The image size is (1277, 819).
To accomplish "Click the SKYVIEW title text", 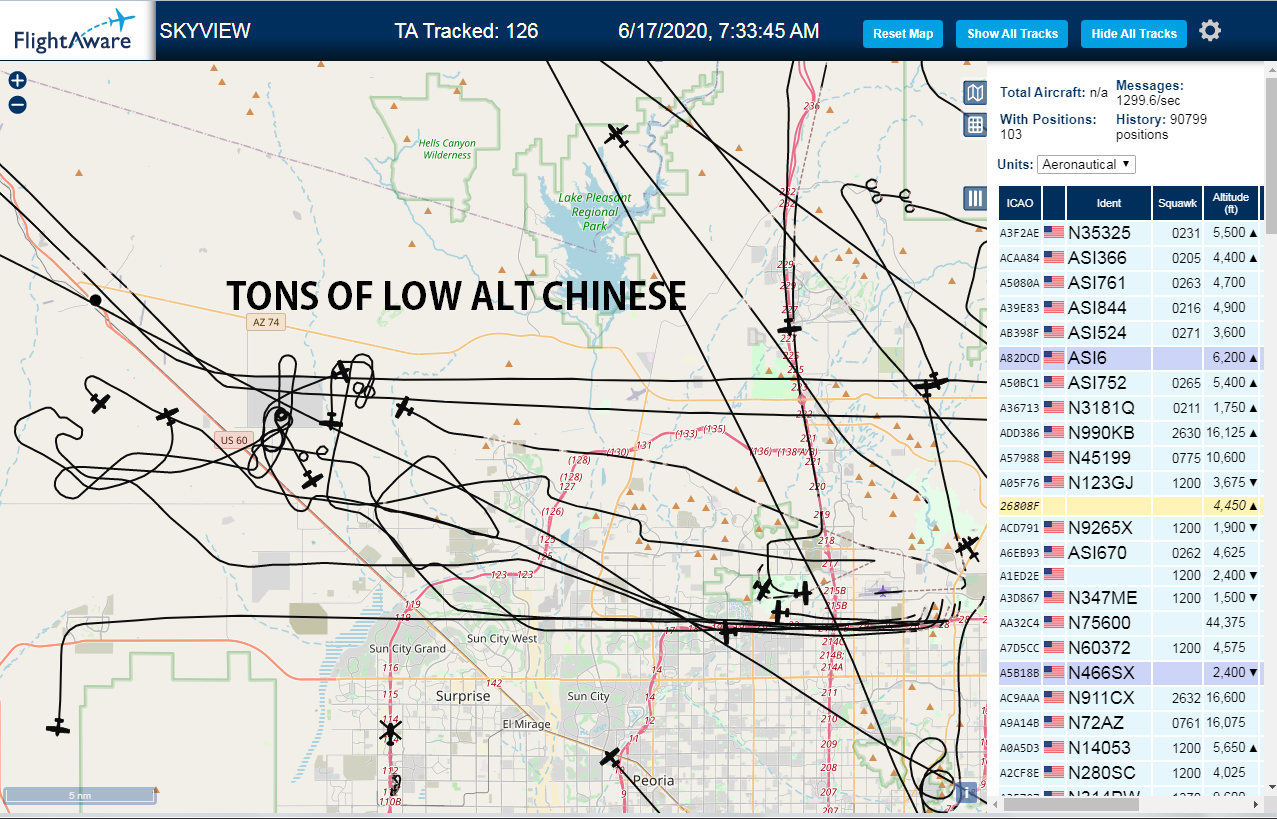I will point(205,31).
